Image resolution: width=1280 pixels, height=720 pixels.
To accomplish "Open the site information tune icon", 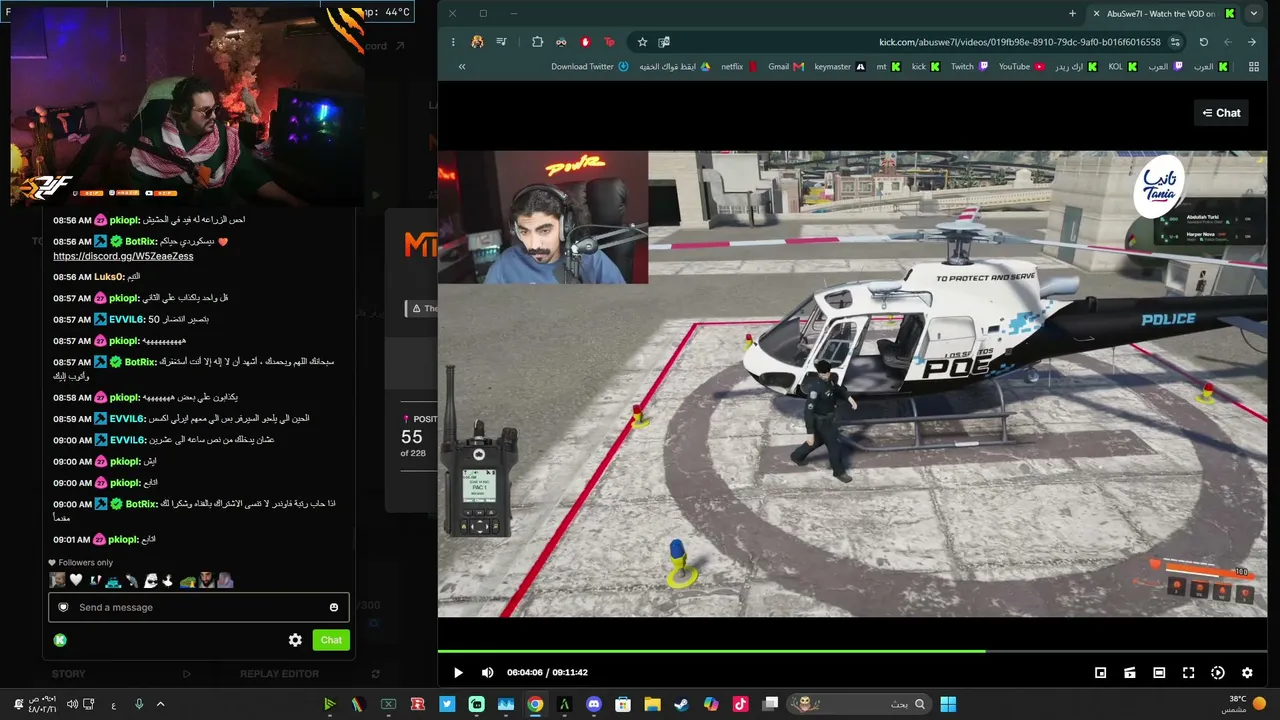I will (1175, 42).
